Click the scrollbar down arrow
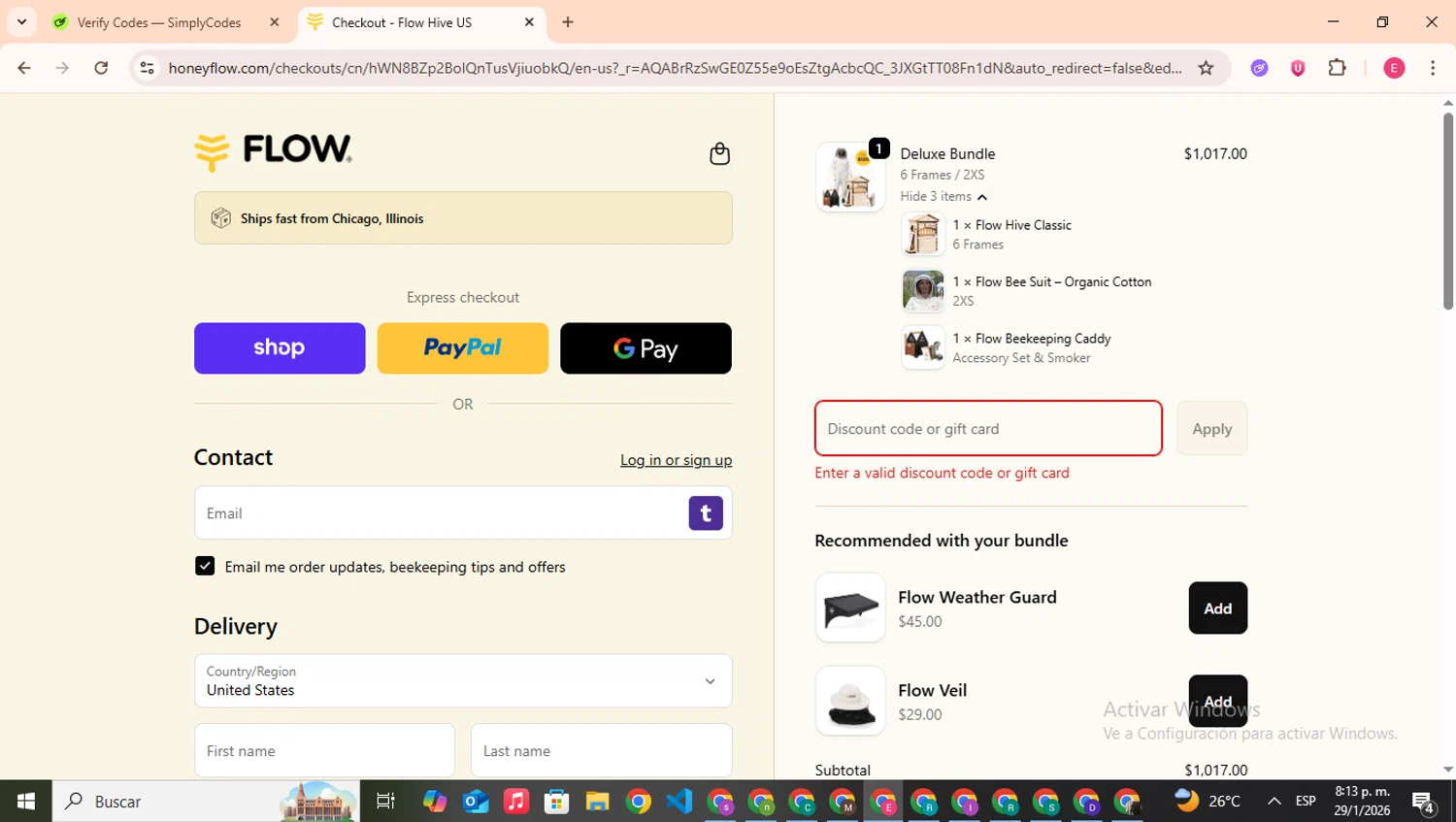This screenshot has height=822, width=1456. 1447,770
